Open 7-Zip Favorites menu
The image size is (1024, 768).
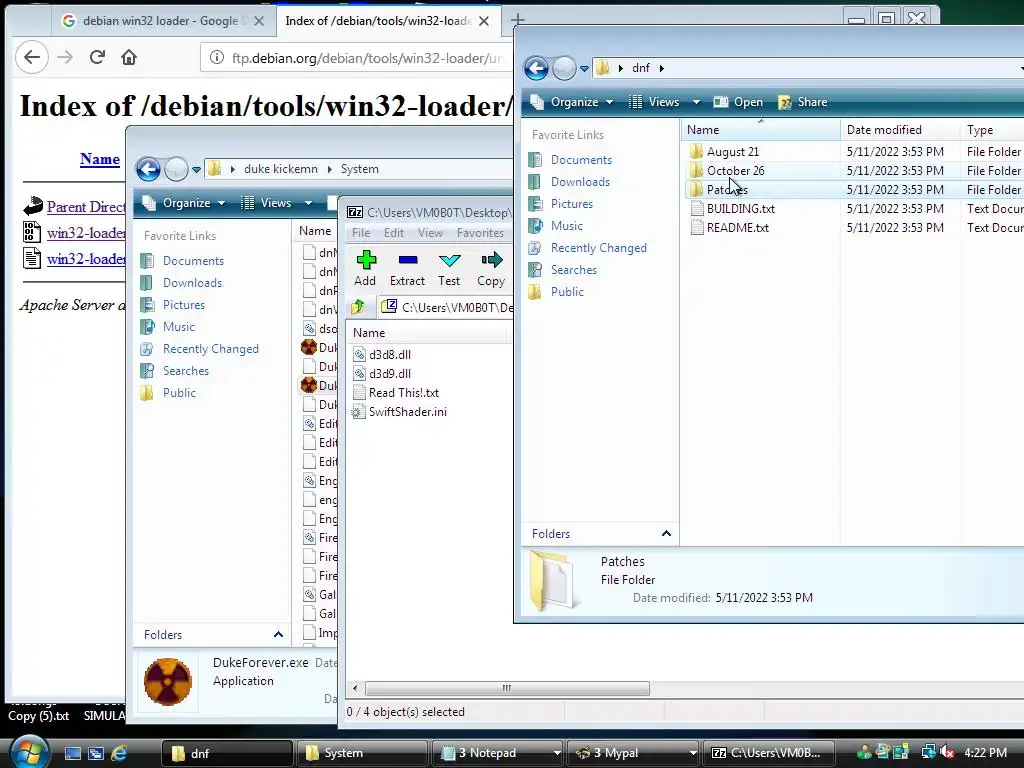(x=480, y=232)
